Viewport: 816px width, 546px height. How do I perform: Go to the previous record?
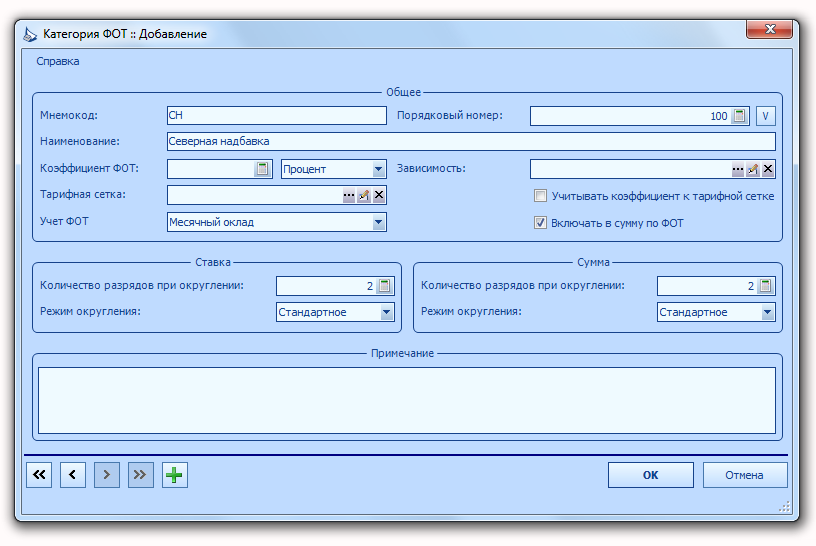tap(73, 475)
